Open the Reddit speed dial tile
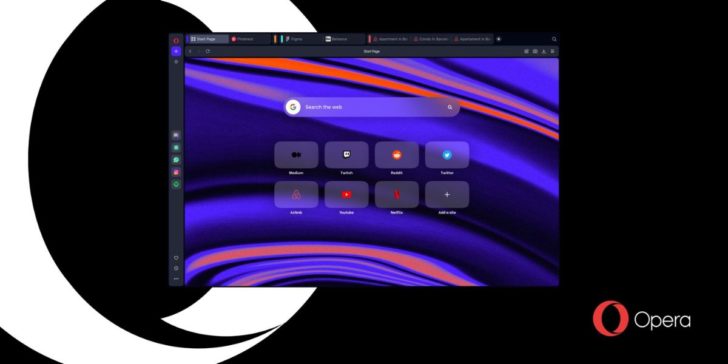This screenshot has height=364, width=728. click(396, 155)
